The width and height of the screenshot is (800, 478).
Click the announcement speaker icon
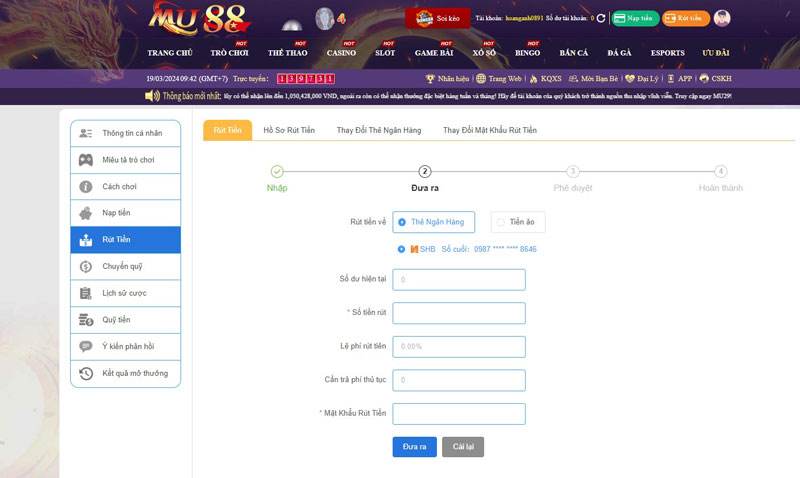[x=152, y=96]
